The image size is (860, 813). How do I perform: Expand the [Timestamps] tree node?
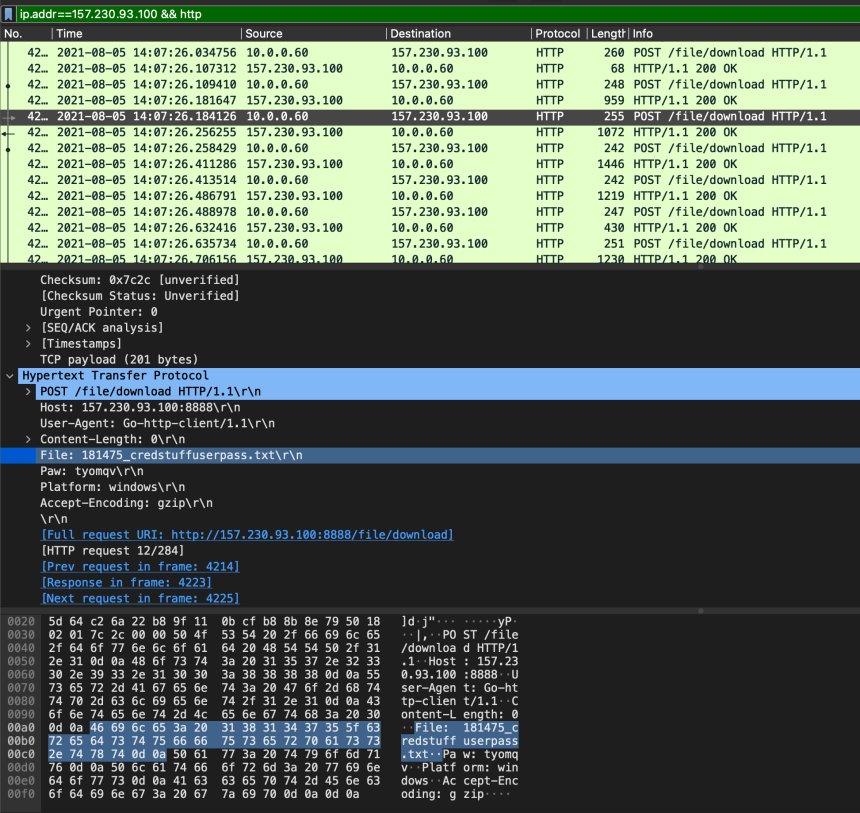[x=28, y=343]
